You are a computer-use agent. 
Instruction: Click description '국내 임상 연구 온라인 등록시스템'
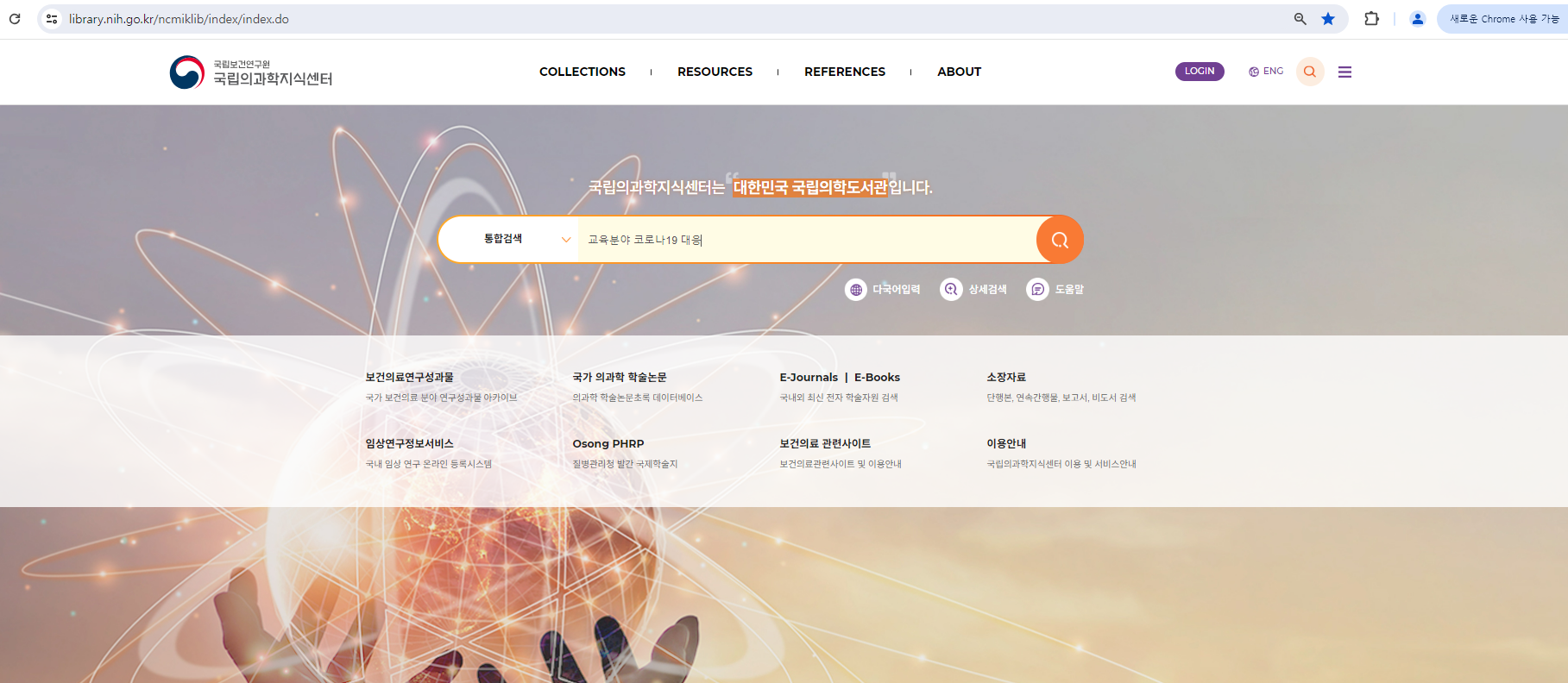(x=429, y=465)
